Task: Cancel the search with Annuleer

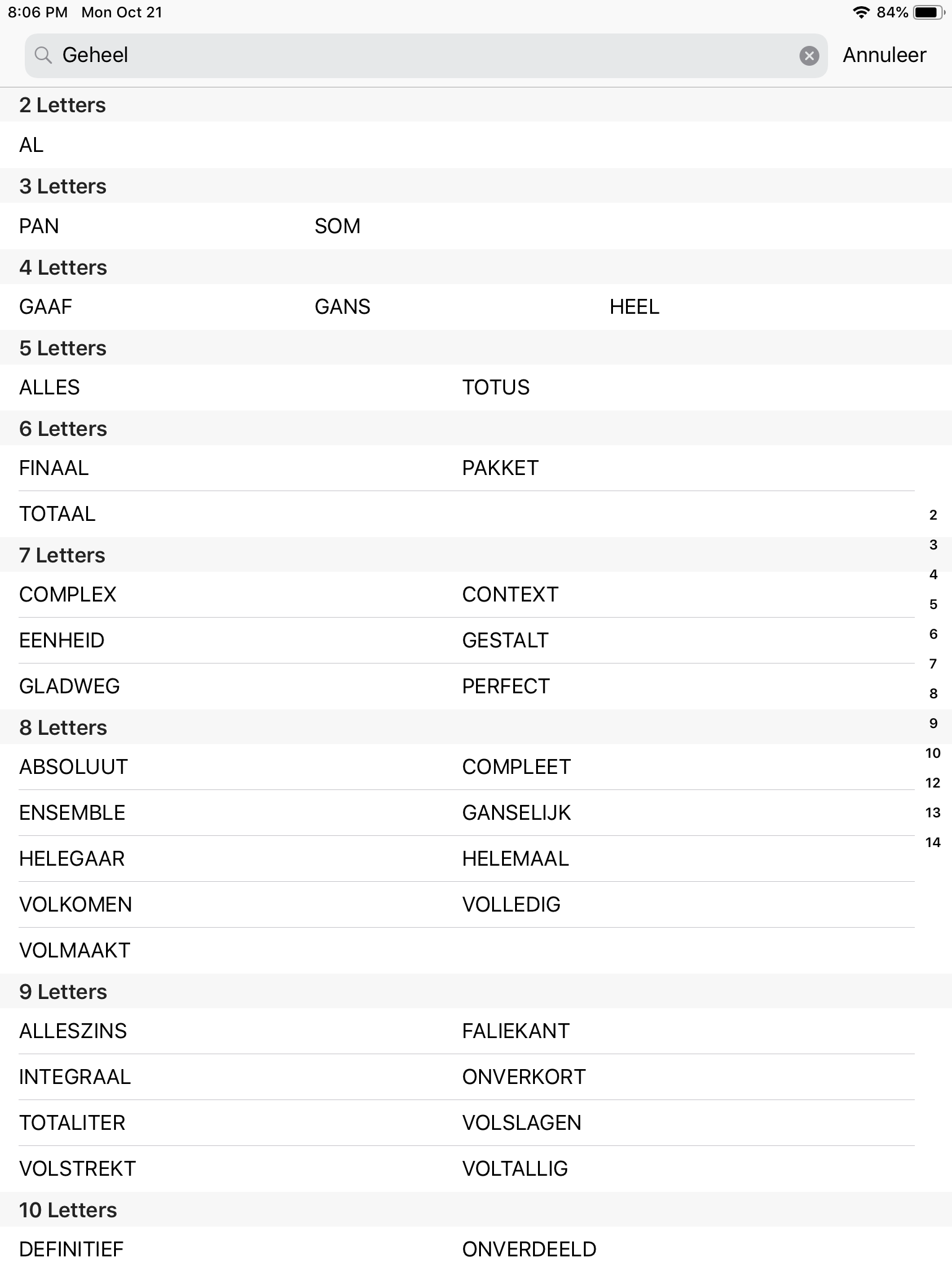Action: (x=884, y=55)
